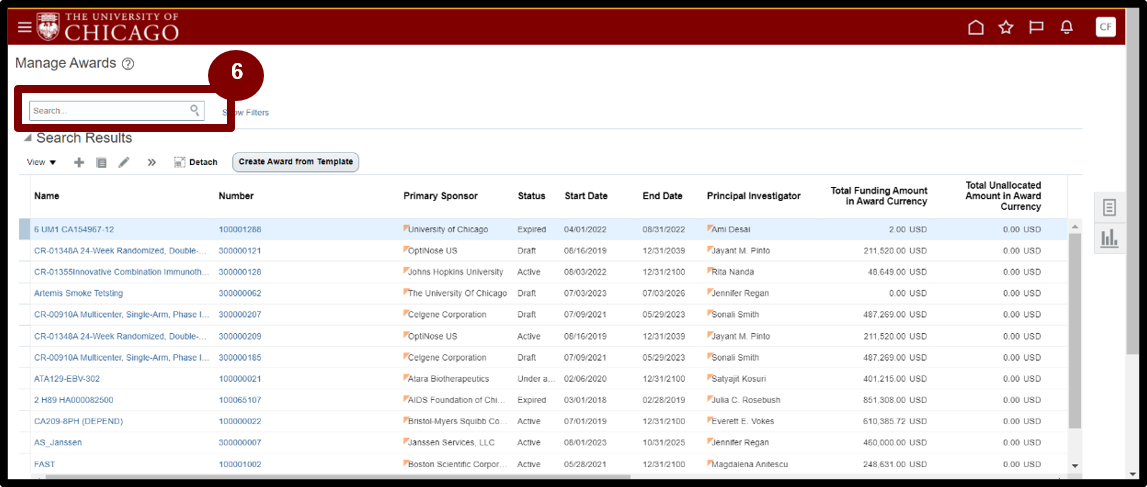This screenshot has height=487, width=1147.
Task: Click flag icon beside Johns Hopkins University
Action: point(406,270)
